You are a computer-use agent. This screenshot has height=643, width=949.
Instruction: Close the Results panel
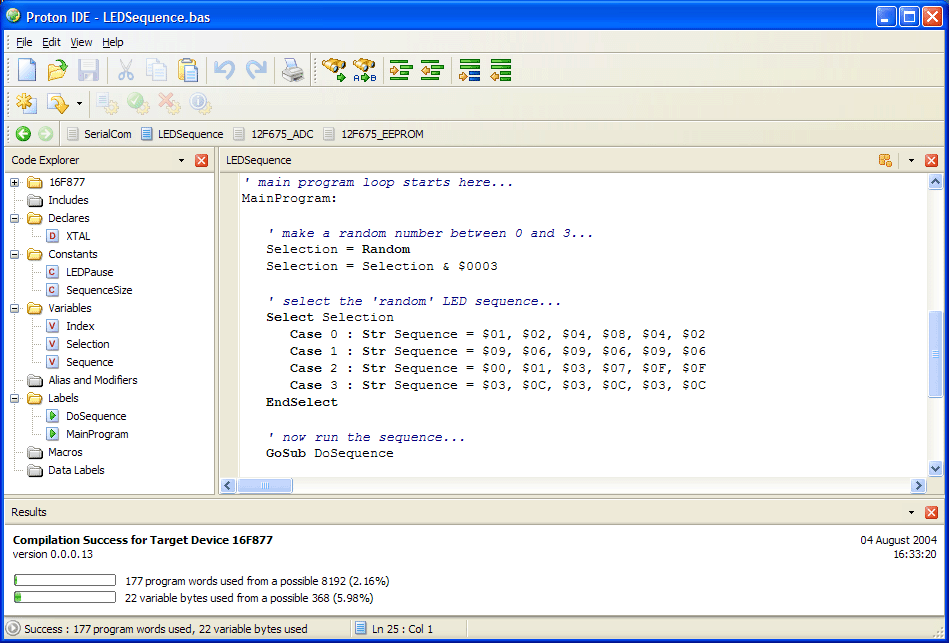(x=931, y=512)
